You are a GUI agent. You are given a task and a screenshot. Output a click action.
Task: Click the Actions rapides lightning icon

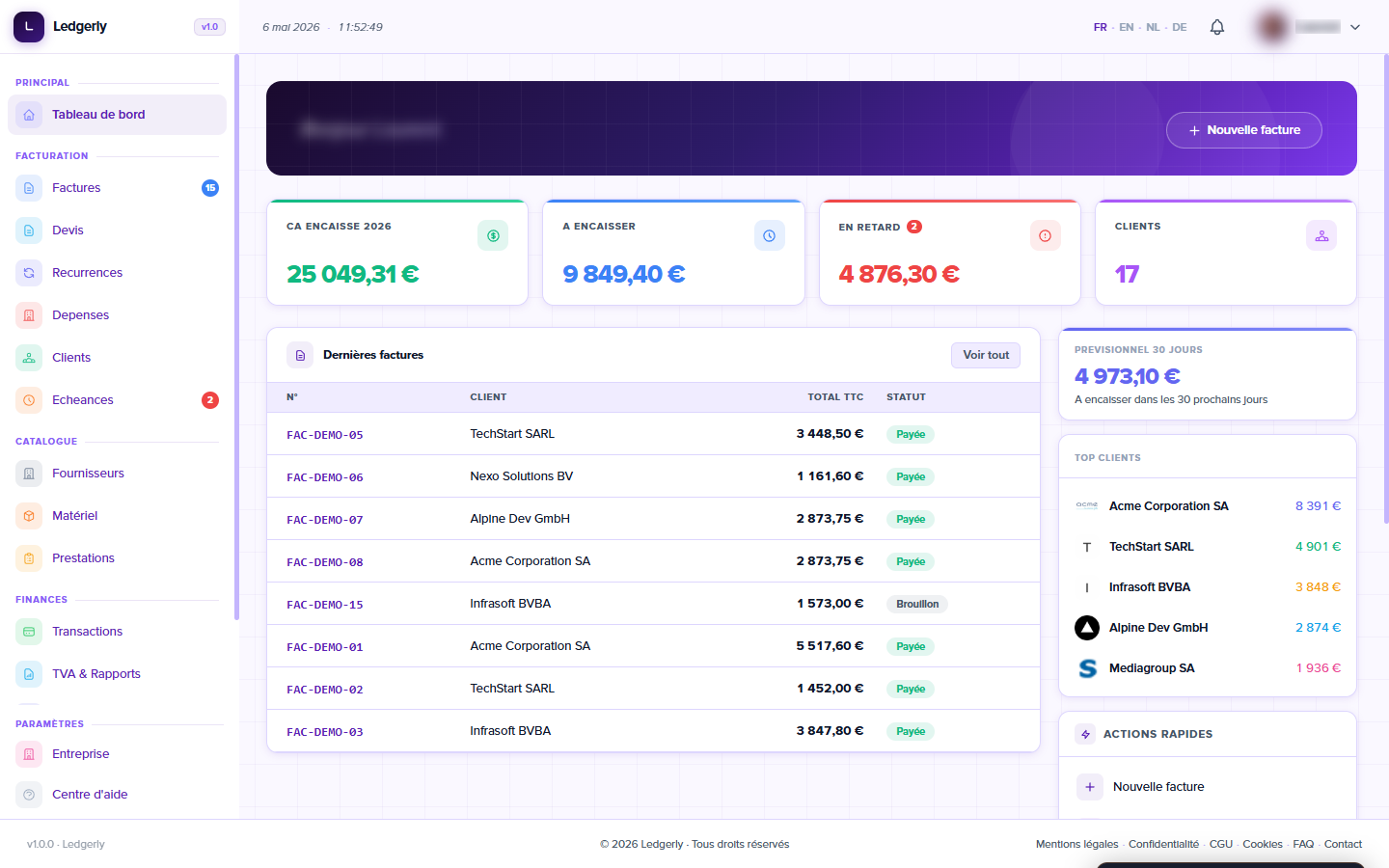point(1086,734)
